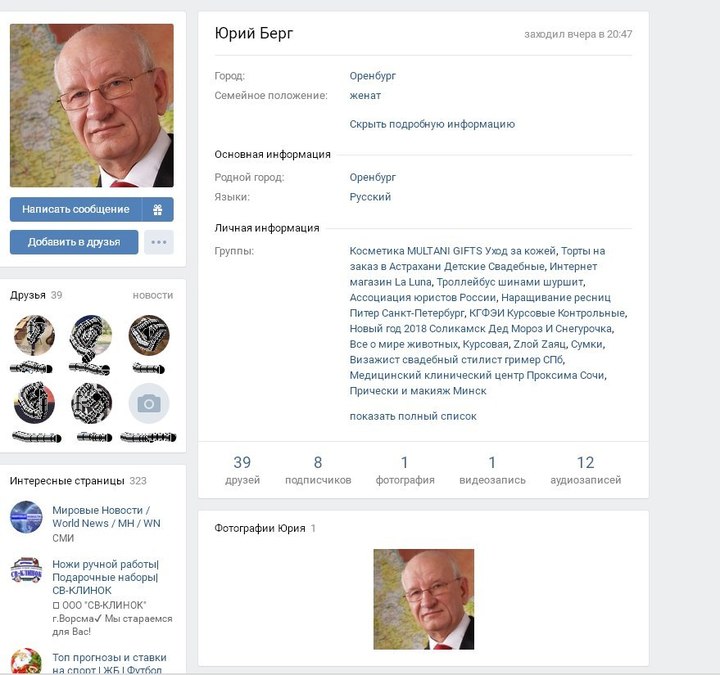Send a gift via the gift icon
Image resolution: width=720 pixels, height=675 pixels.
tap(158, 209)
